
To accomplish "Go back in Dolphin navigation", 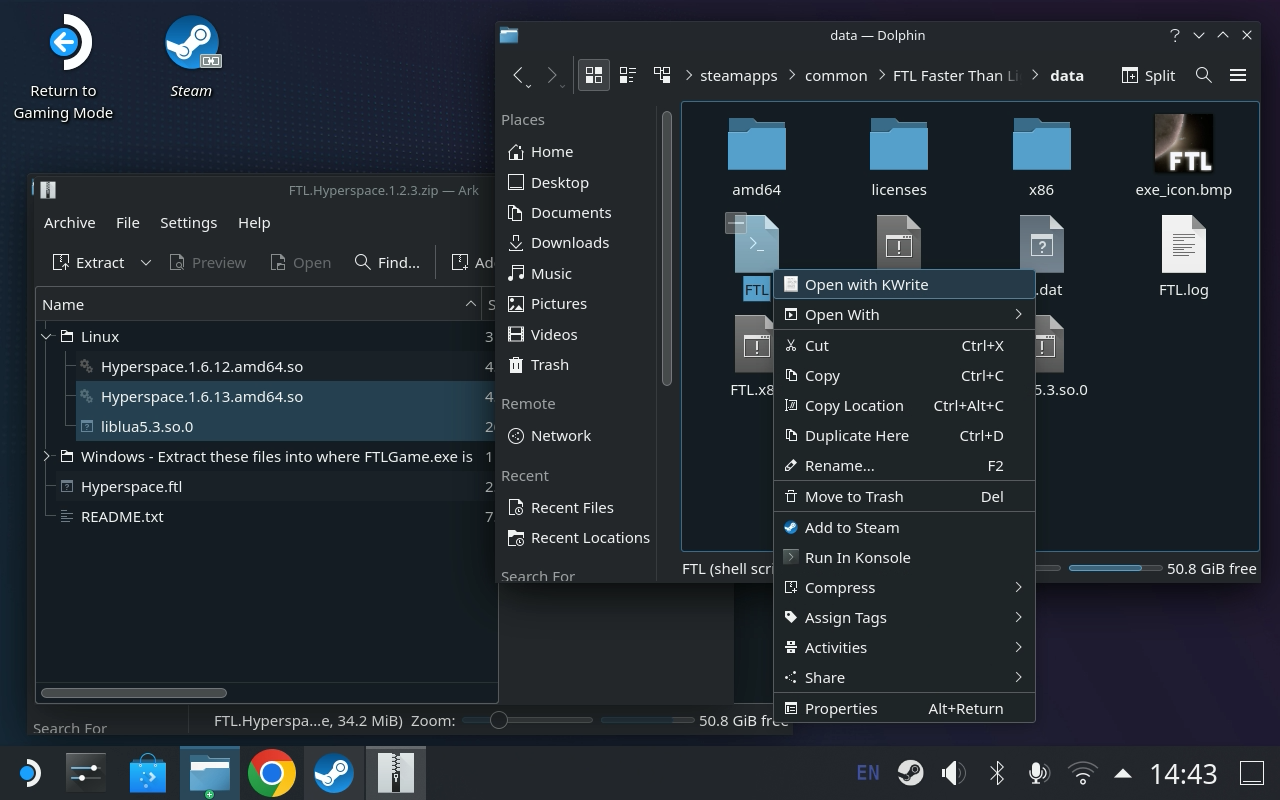I will (518, 75).
